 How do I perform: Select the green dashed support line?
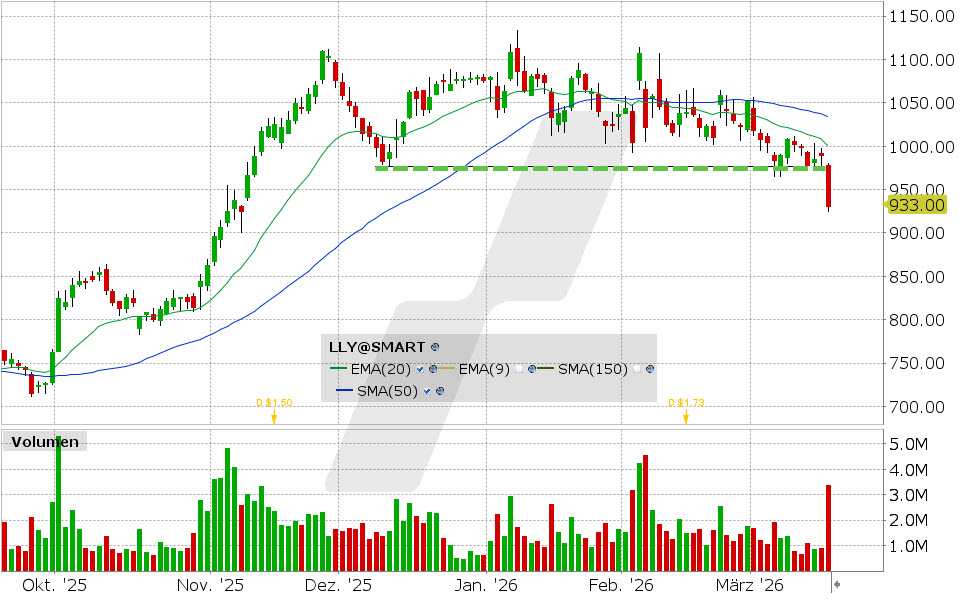pyautogui.click(x=600, y=168)
